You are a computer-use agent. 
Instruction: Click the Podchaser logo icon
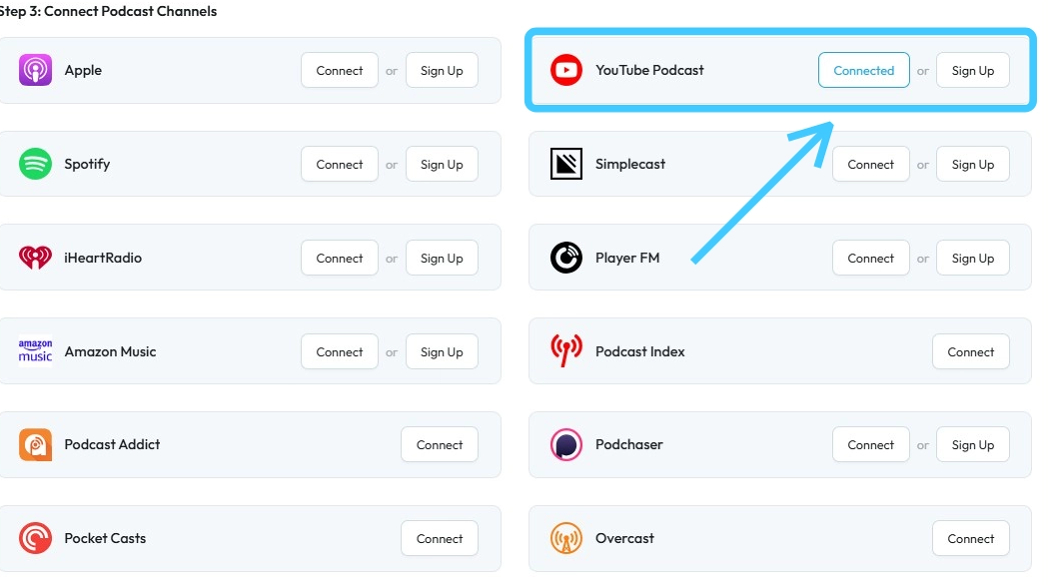tap(566, 445)
